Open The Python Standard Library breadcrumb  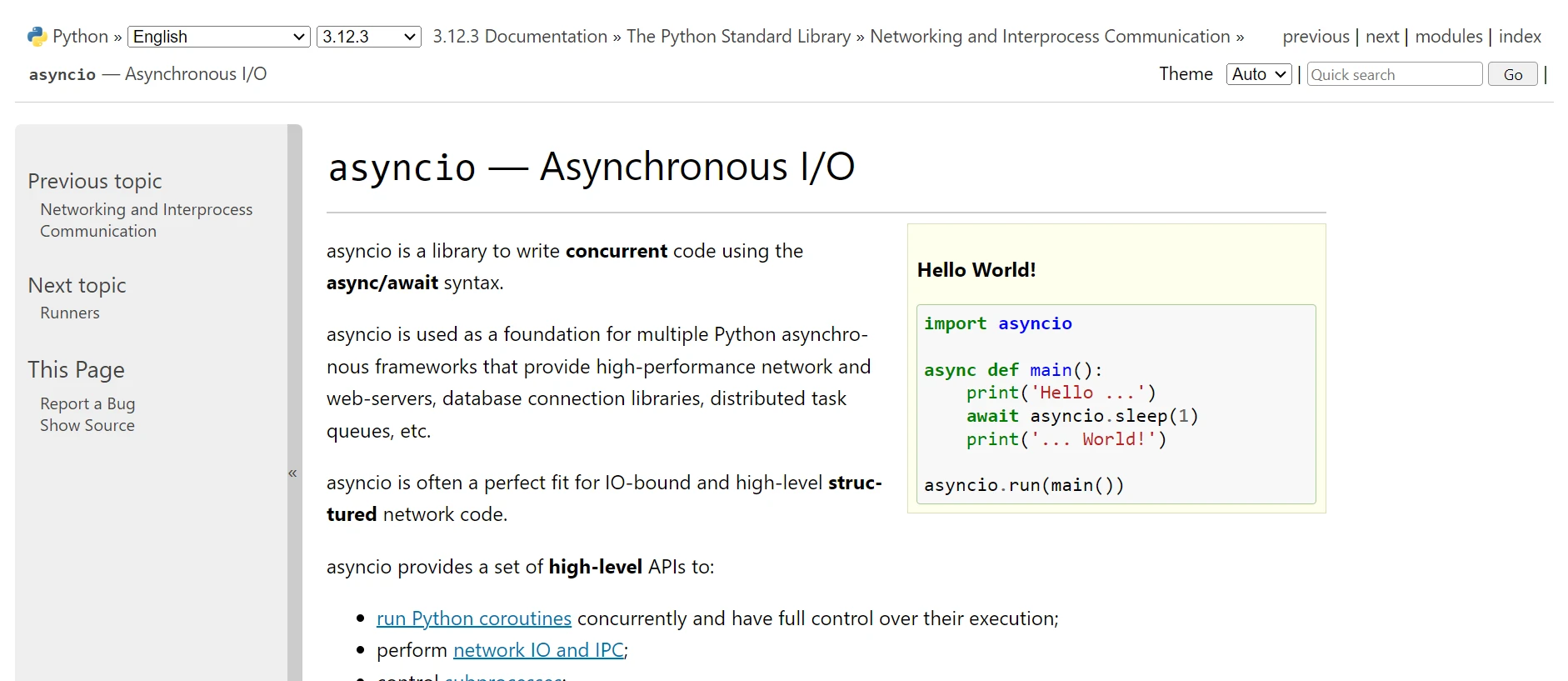[738, 37]
